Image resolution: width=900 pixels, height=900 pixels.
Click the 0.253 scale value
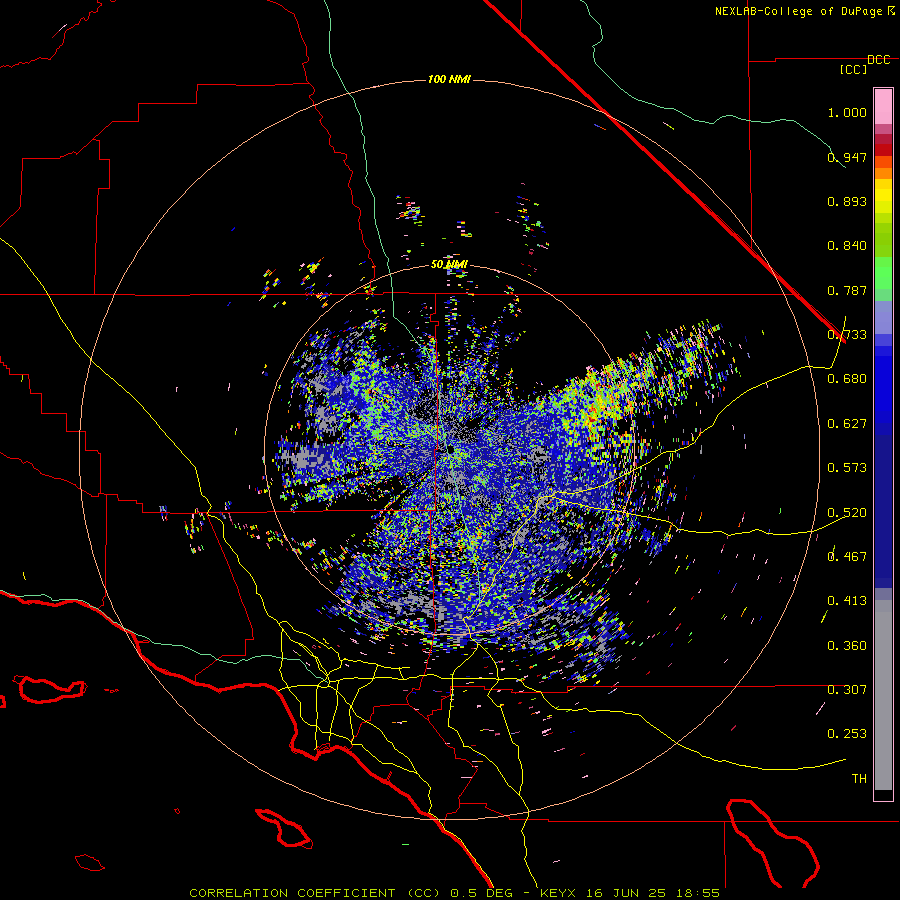847,734
